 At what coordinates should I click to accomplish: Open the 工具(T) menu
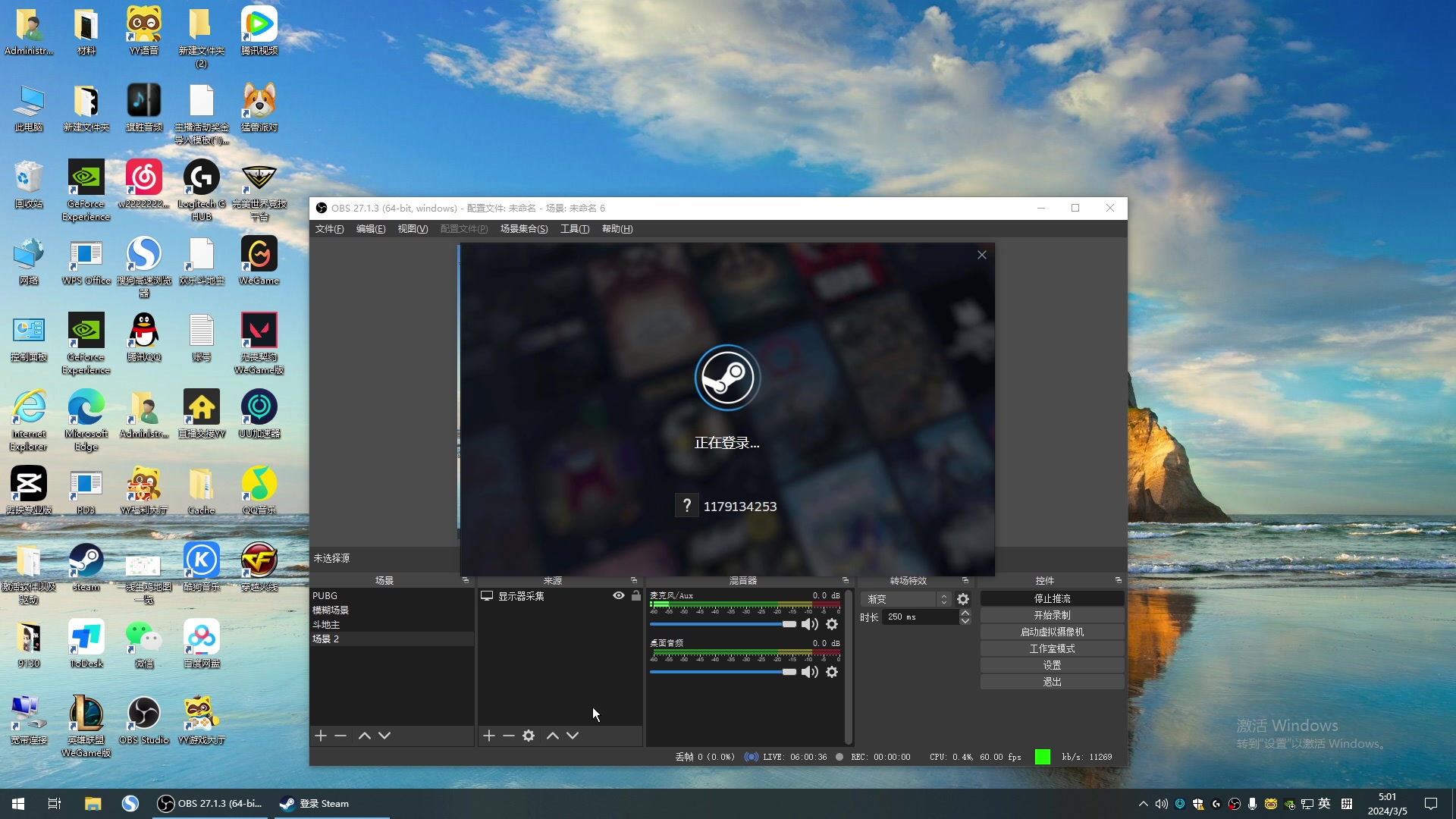pos(575,229)
